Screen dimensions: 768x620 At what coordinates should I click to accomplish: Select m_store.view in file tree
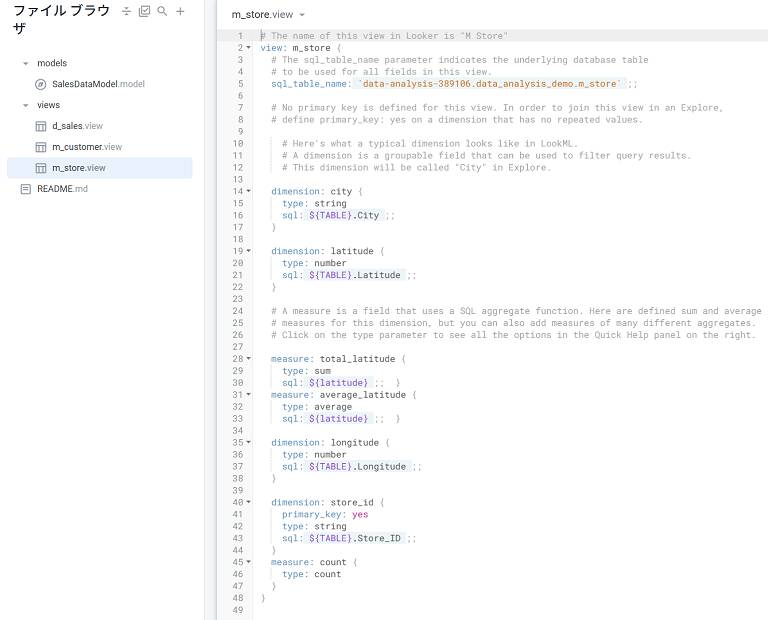pyautogui.click(x=99, y=168)
